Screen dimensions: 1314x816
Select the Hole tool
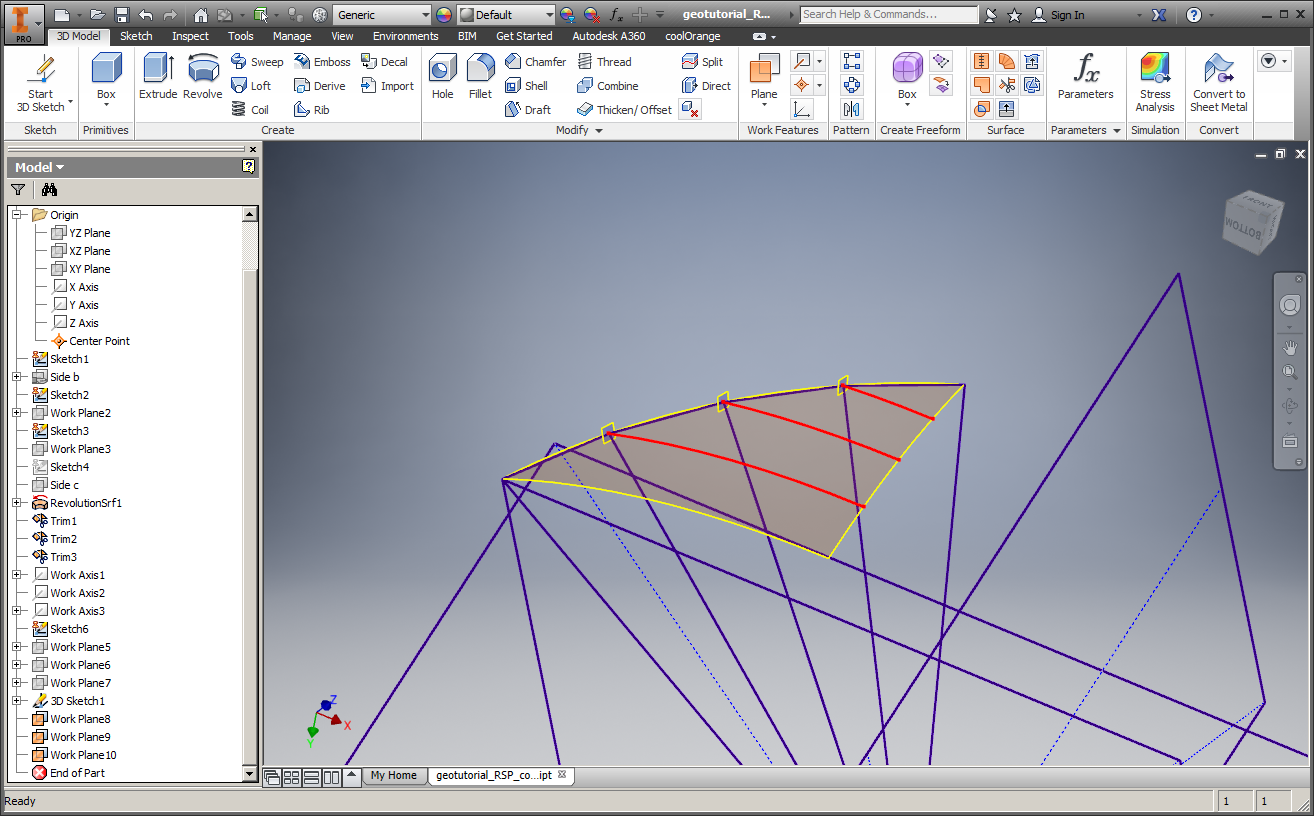443,77
